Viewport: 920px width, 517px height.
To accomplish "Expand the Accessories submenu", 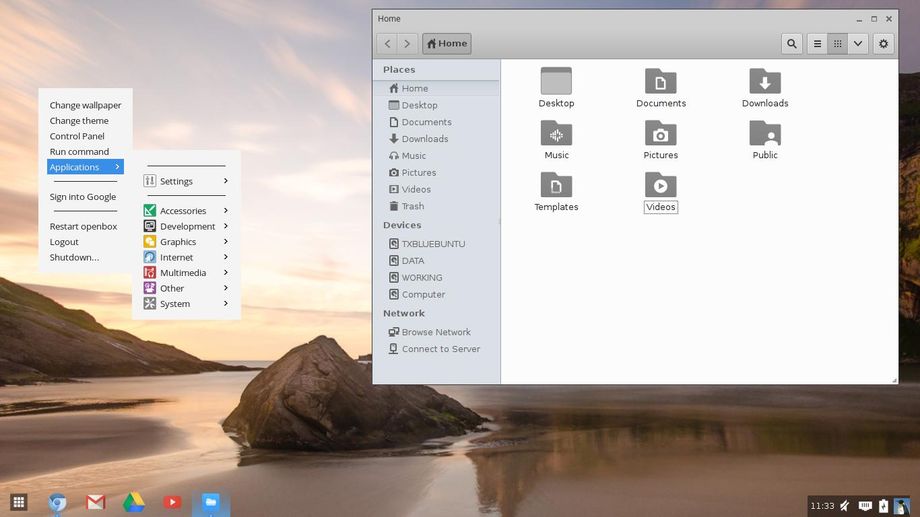I will click(x=186, y=211).
